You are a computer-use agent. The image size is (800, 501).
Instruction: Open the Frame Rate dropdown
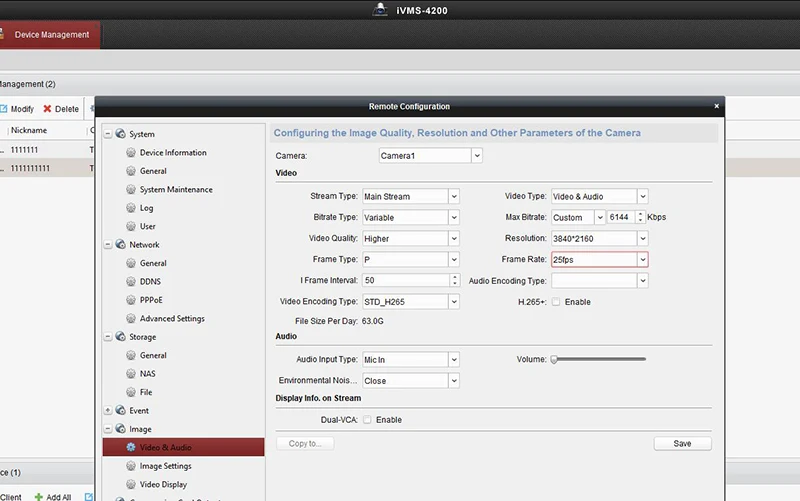[x=642, y=260]
